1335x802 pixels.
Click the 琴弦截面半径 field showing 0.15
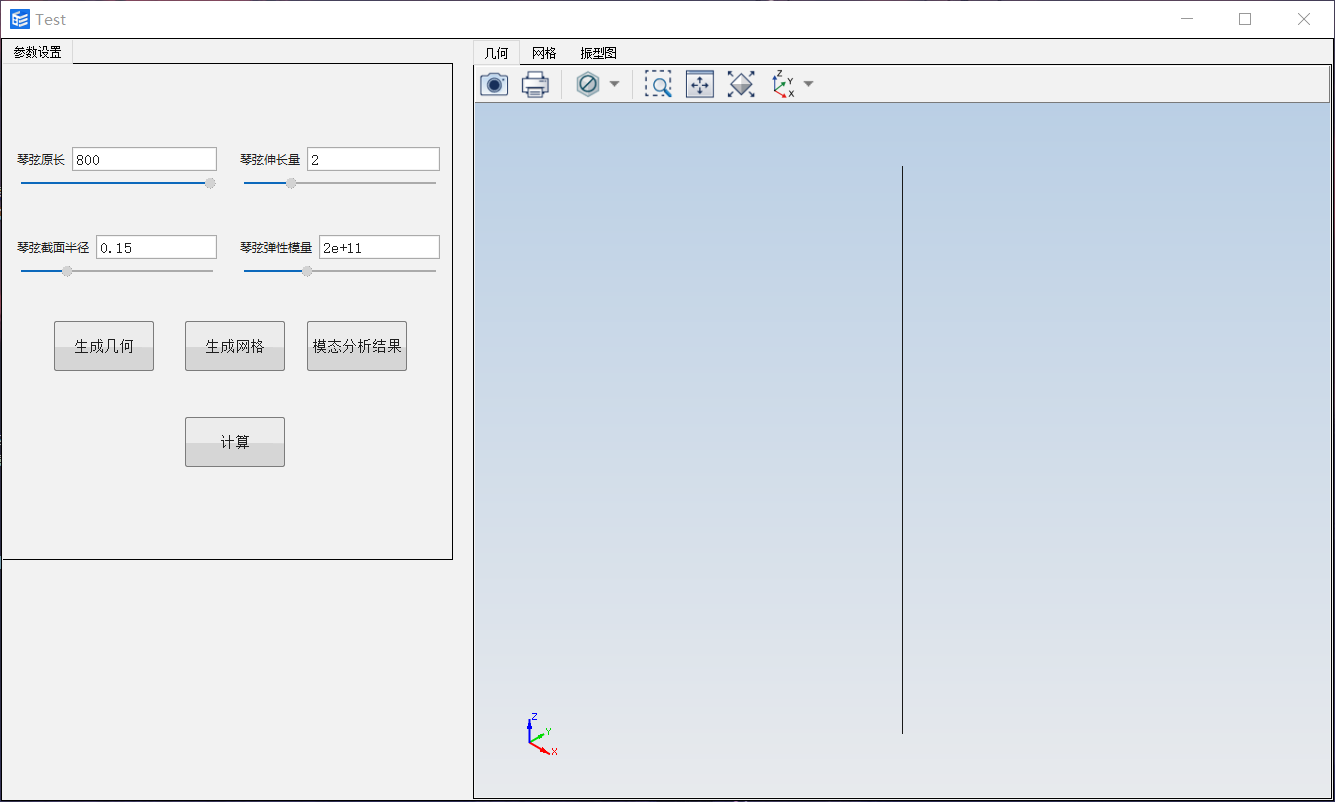[x=156, y=247]
